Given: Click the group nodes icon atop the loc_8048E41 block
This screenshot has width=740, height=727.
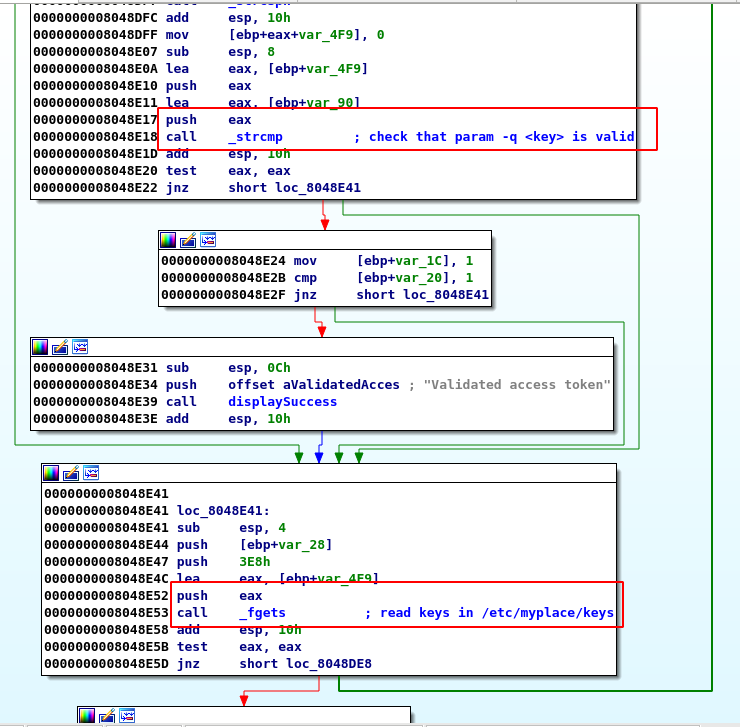Looking at the screenshot, I should 91,473.
